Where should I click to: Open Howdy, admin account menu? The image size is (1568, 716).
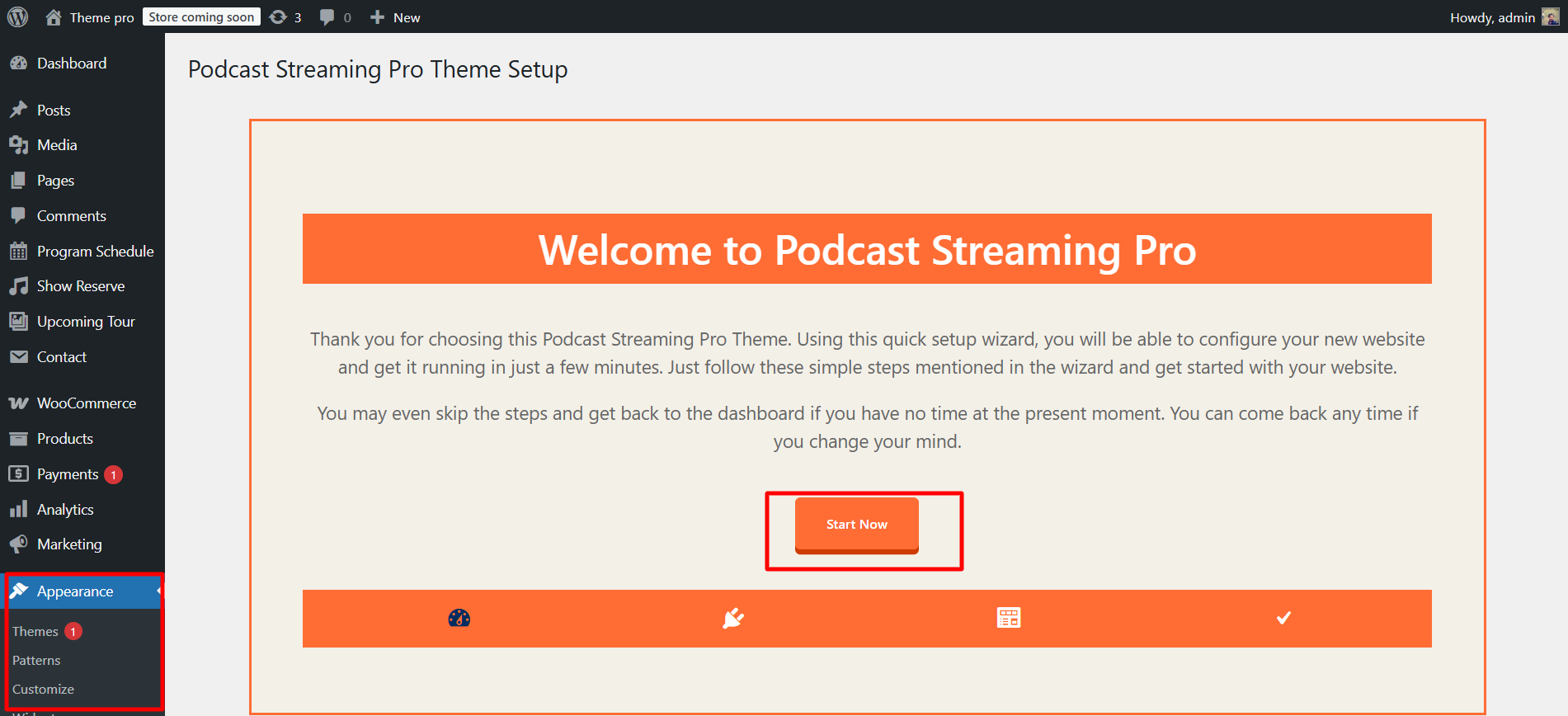pyautogui.click(x=1492, y=17)
